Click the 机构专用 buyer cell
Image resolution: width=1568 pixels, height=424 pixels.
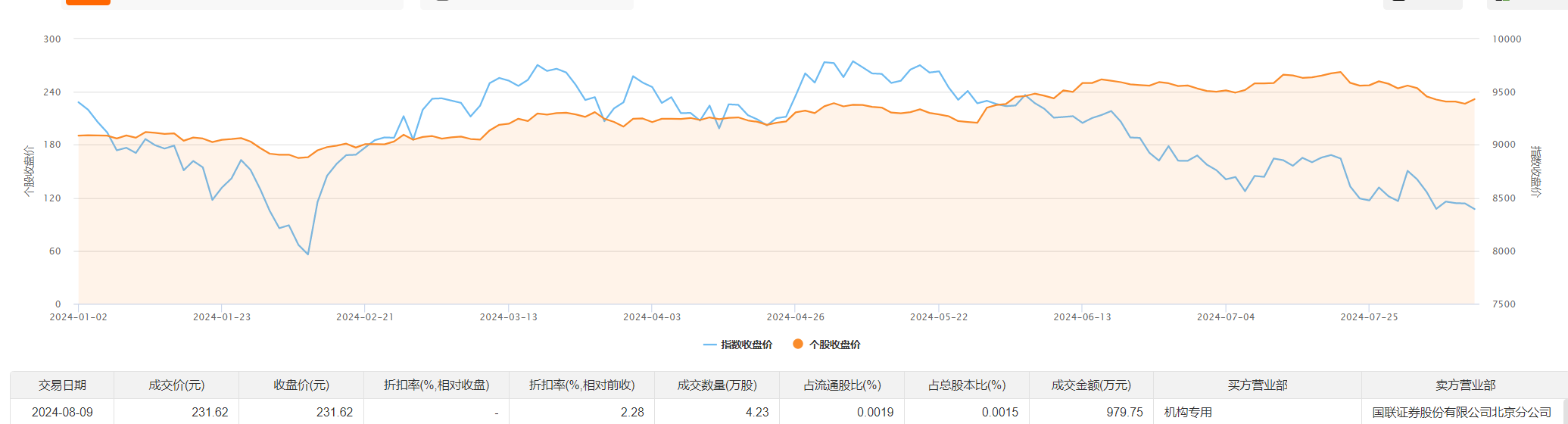click(1188, 413)
